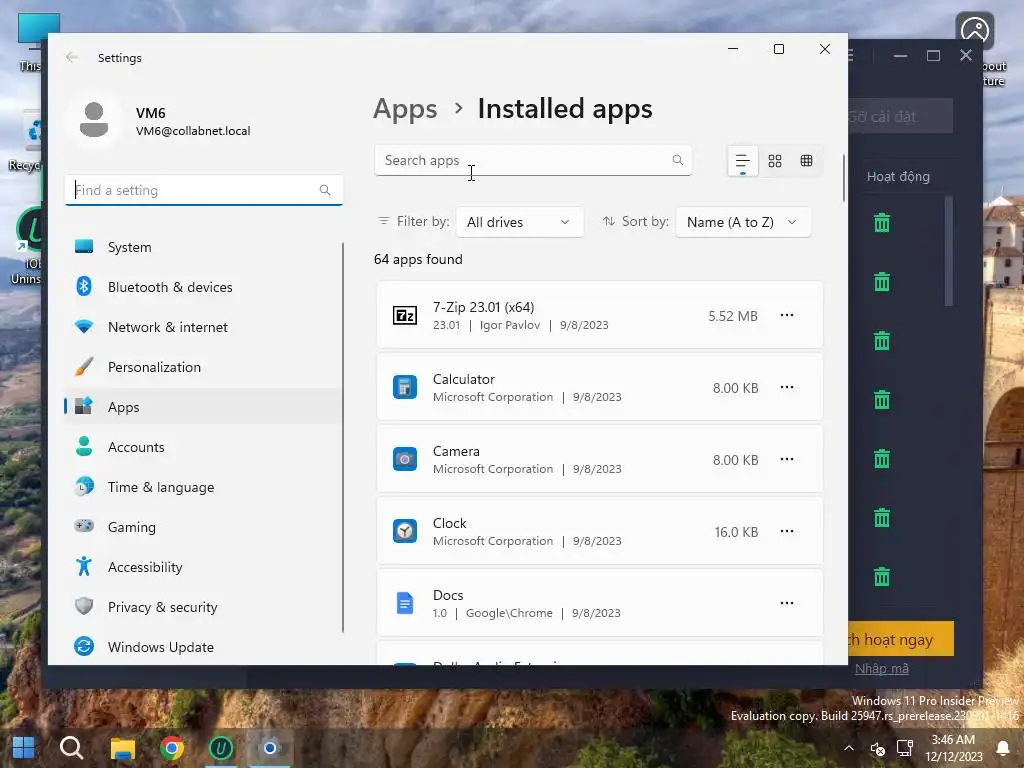
Task: Click Settings app on taskbar
Action: (x=270, y=748)
